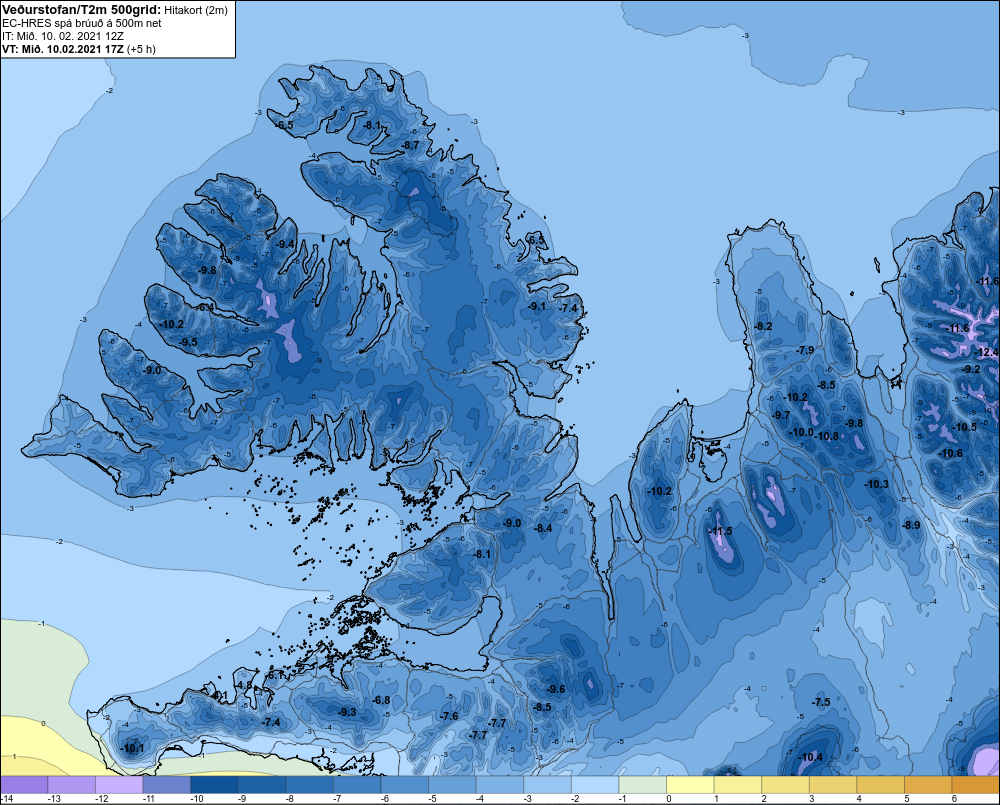Select legend swatch between -14 and -13
This screenshot has height=805, width=1000.
pos(24,785)
